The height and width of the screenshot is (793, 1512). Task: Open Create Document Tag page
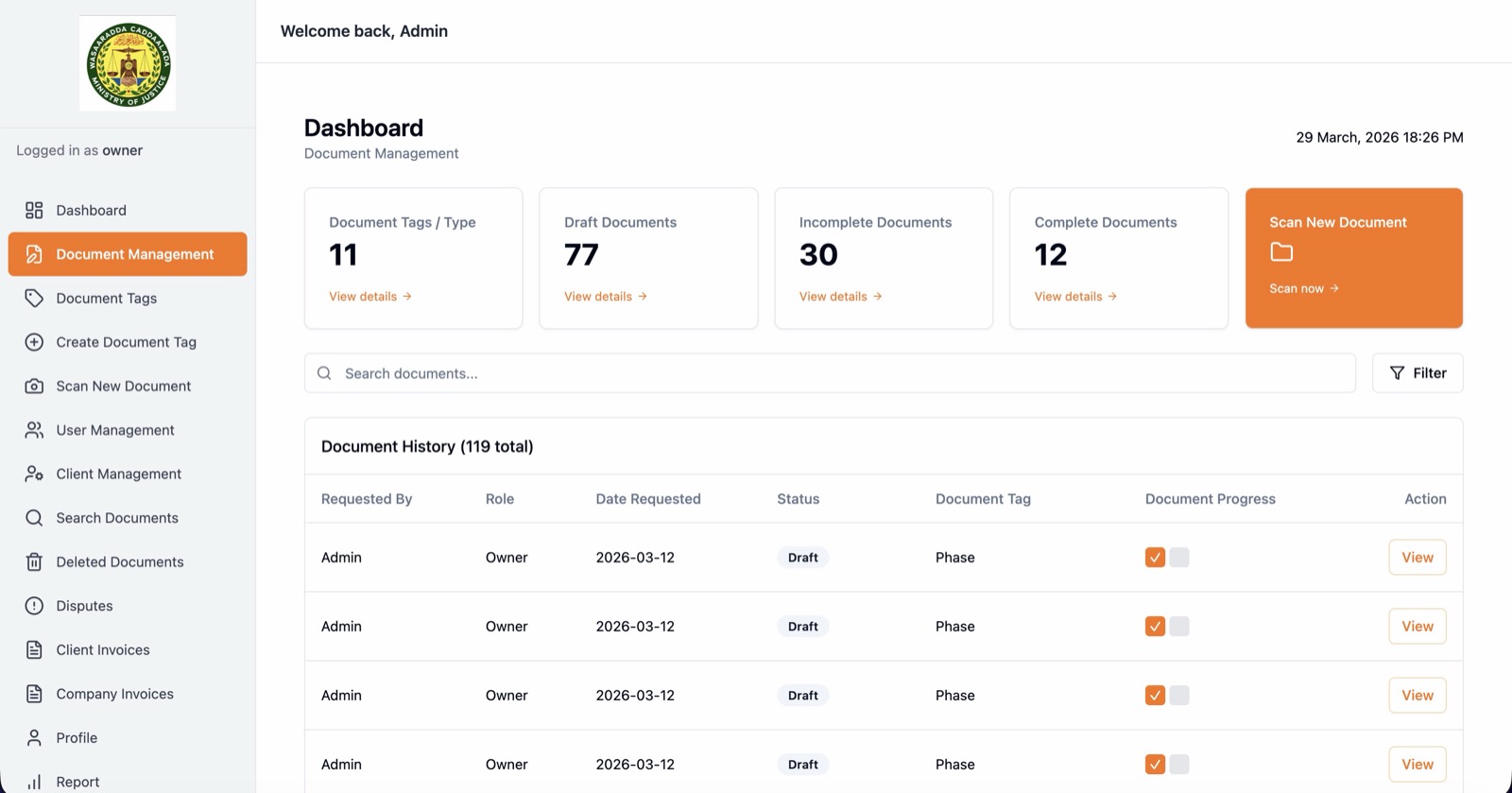pyautogui.click(x=128, y=342)
